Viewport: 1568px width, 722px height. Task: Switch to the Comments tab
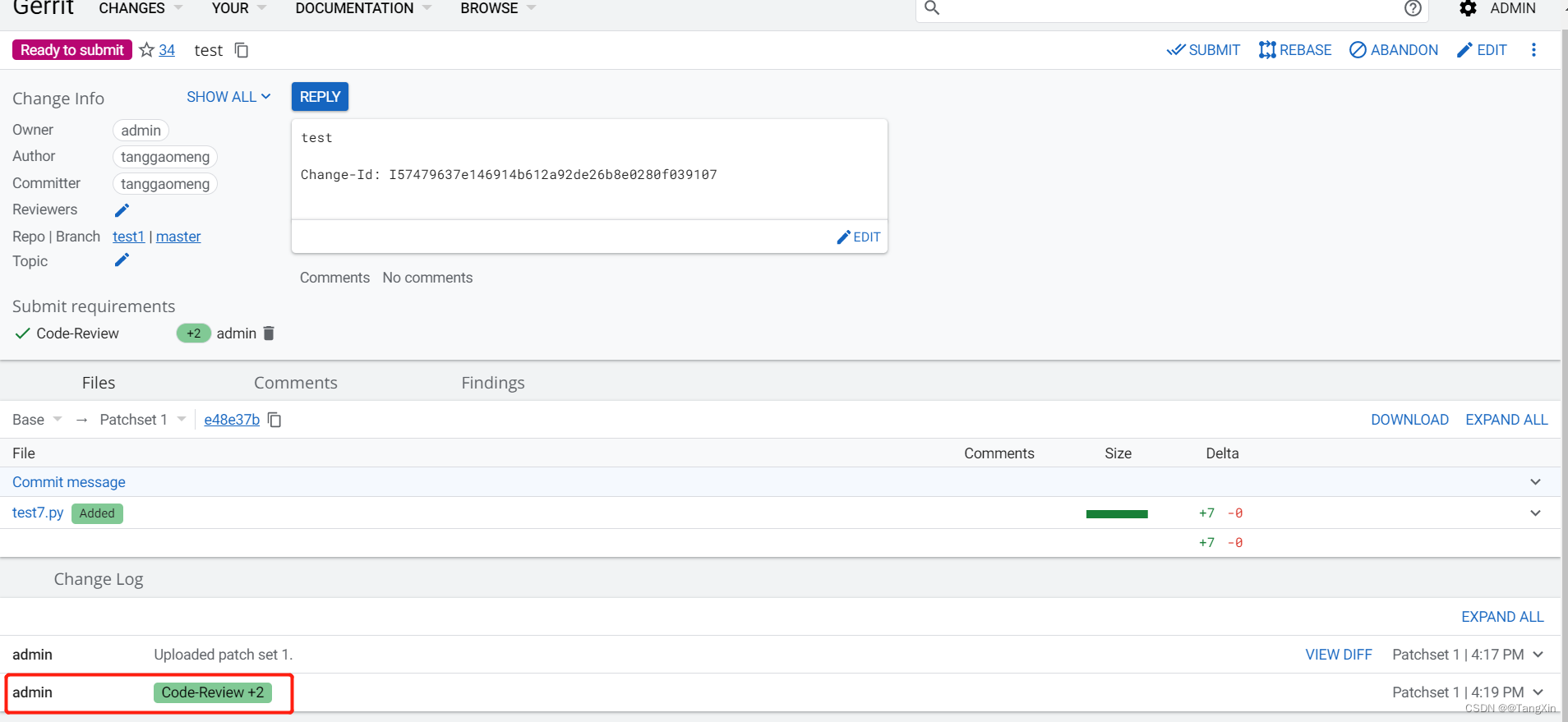[x=296, y=383]
